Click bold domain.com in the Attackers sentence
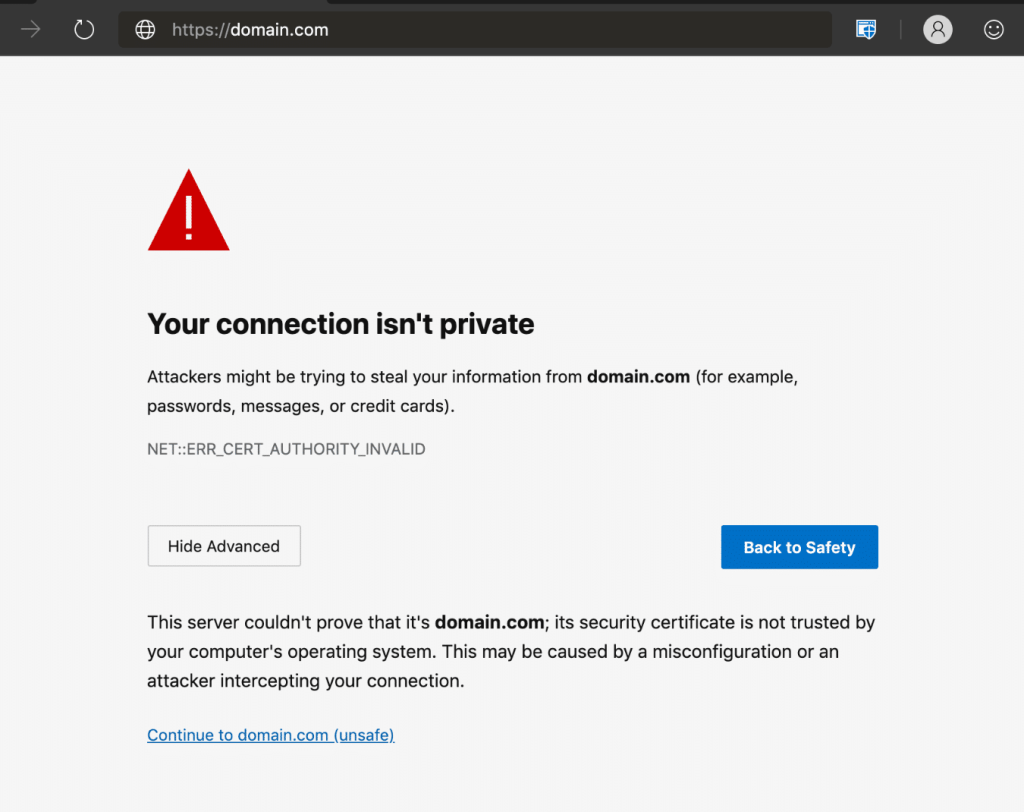The width and height of the screenshot is (1024, 812). pyautogui.click(x=638, y=377)
